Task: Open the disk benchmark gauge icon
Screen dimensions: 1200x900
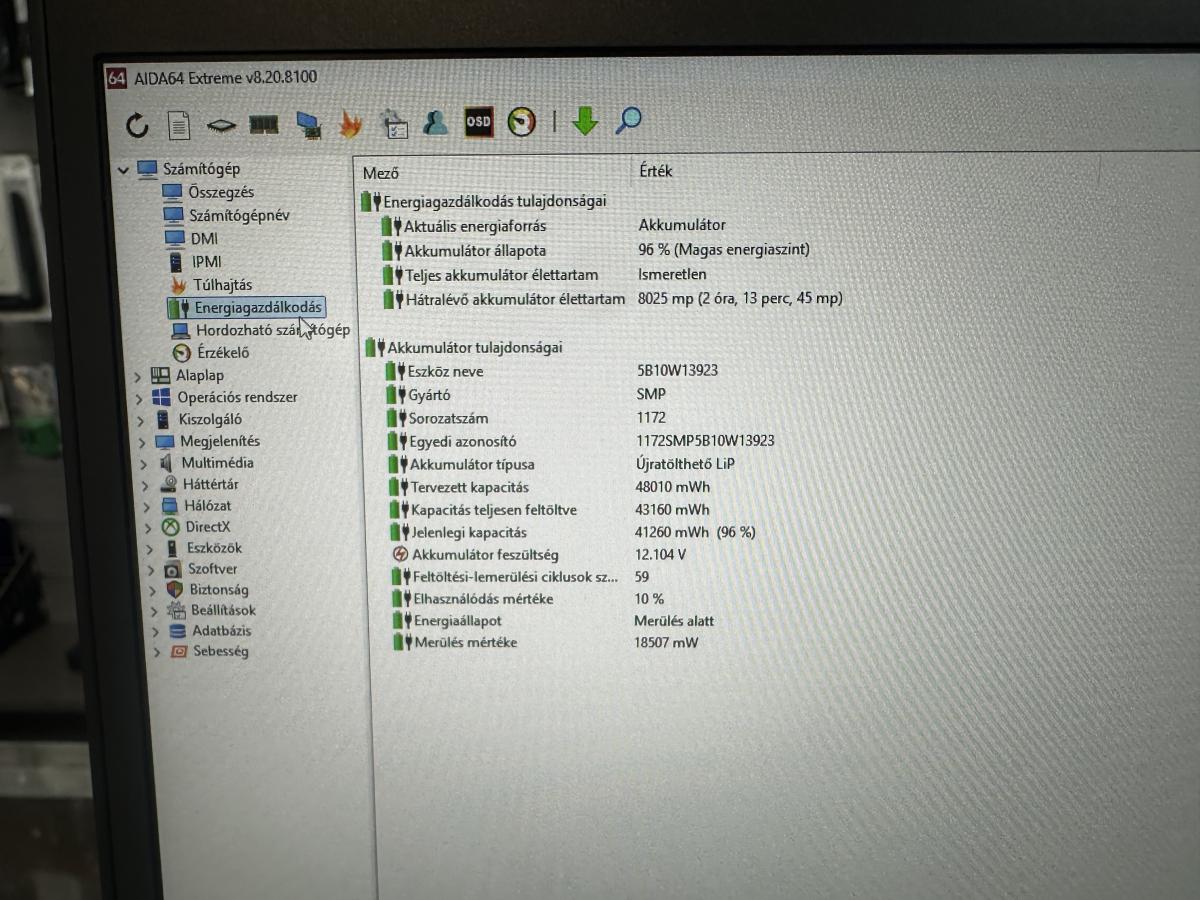Action: point(521,122)
